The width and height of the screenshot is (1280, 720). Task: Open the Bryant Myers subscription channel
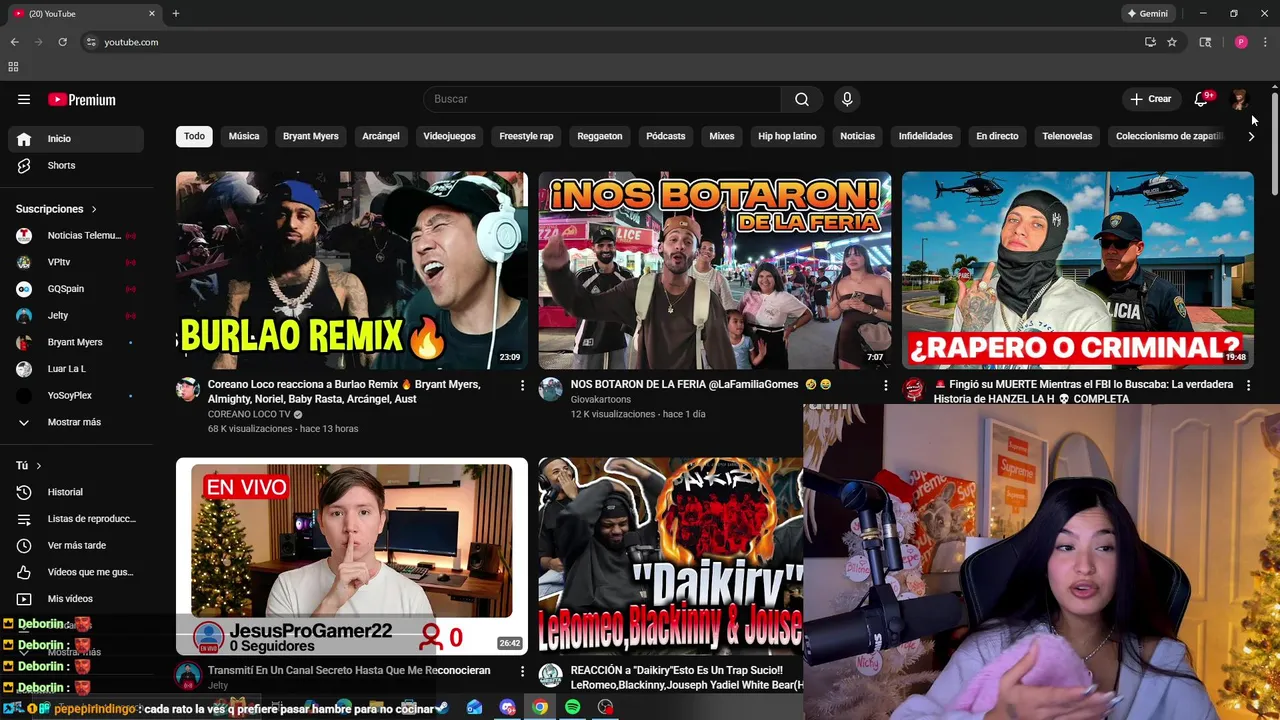pos(76,342)
